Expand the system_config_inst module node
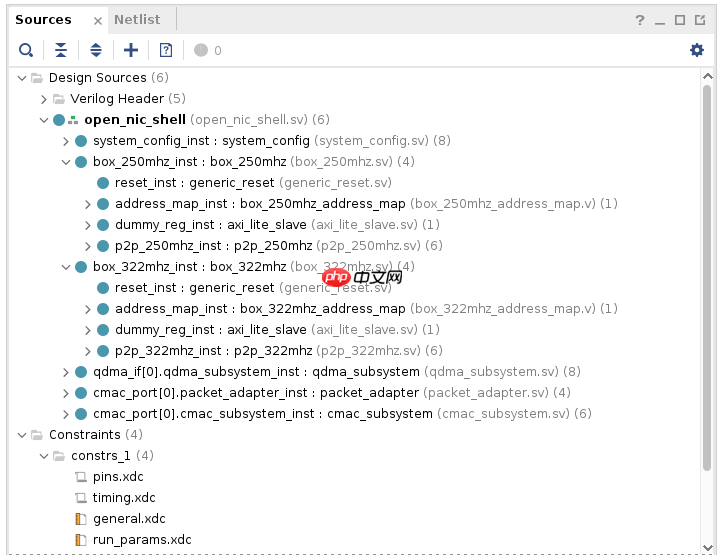The image size is (724, 555). coord(66,141)
